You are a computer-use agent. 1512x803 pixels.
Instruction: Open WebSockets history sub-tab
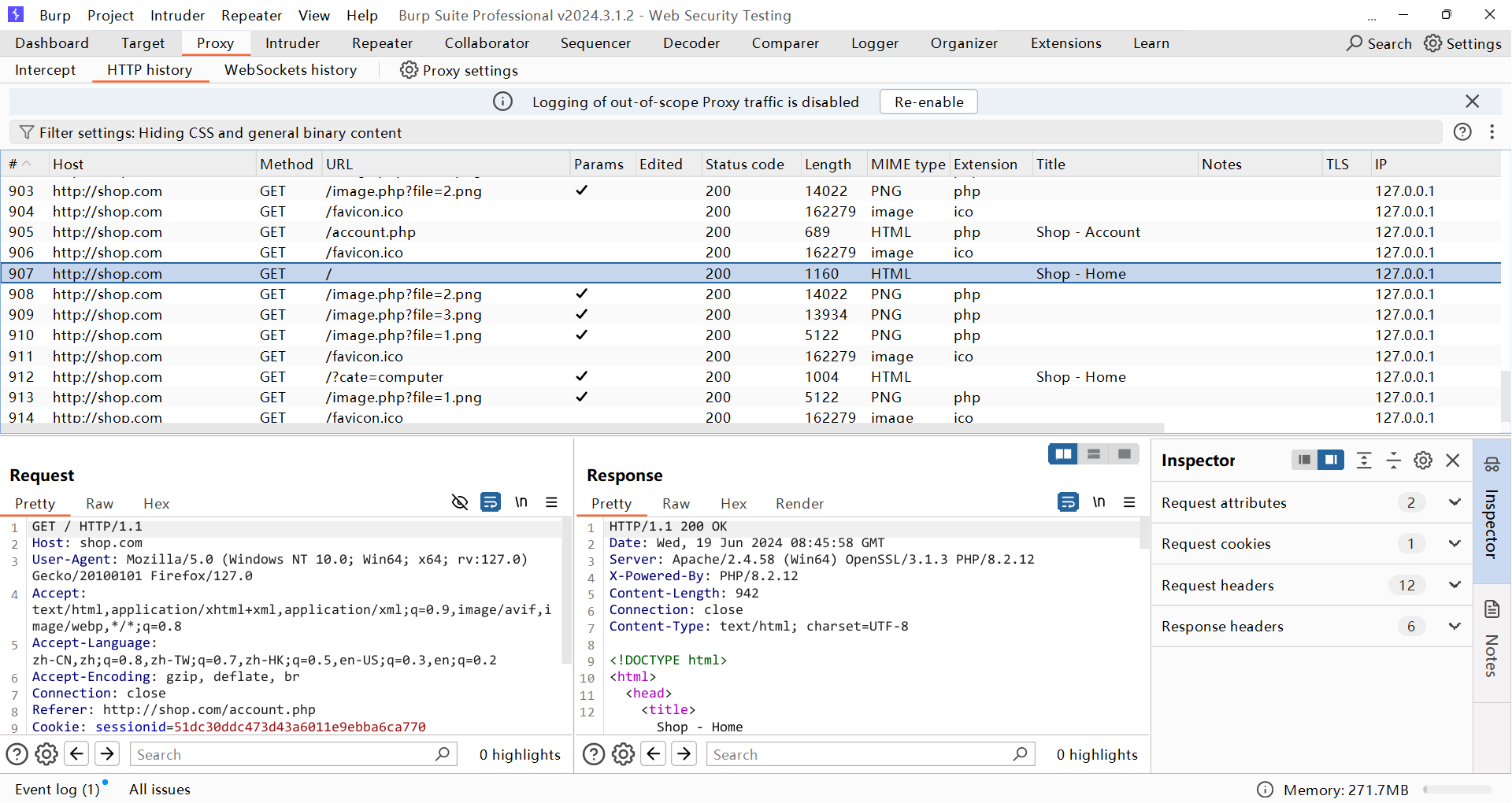(291, 70)
